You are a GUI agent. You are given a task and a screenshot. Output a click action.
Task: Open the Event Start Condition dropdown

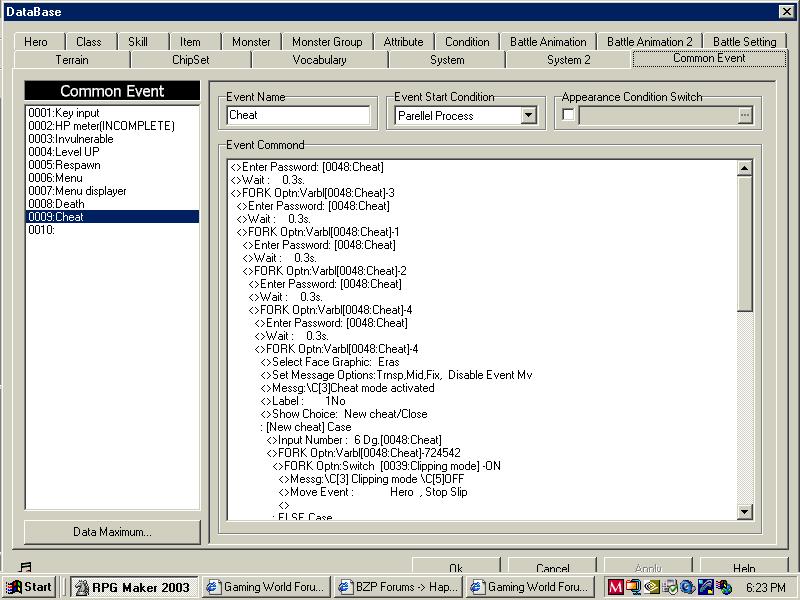pyautogui.click(x=529, y=116)
